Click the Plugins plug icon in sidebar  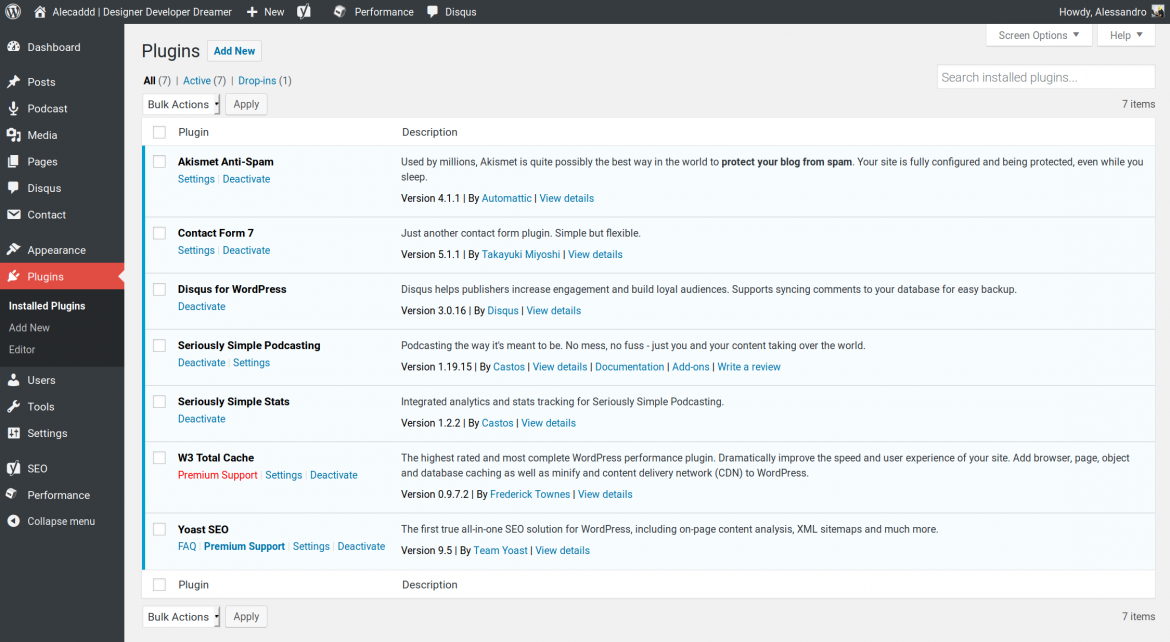click(13, 276)
